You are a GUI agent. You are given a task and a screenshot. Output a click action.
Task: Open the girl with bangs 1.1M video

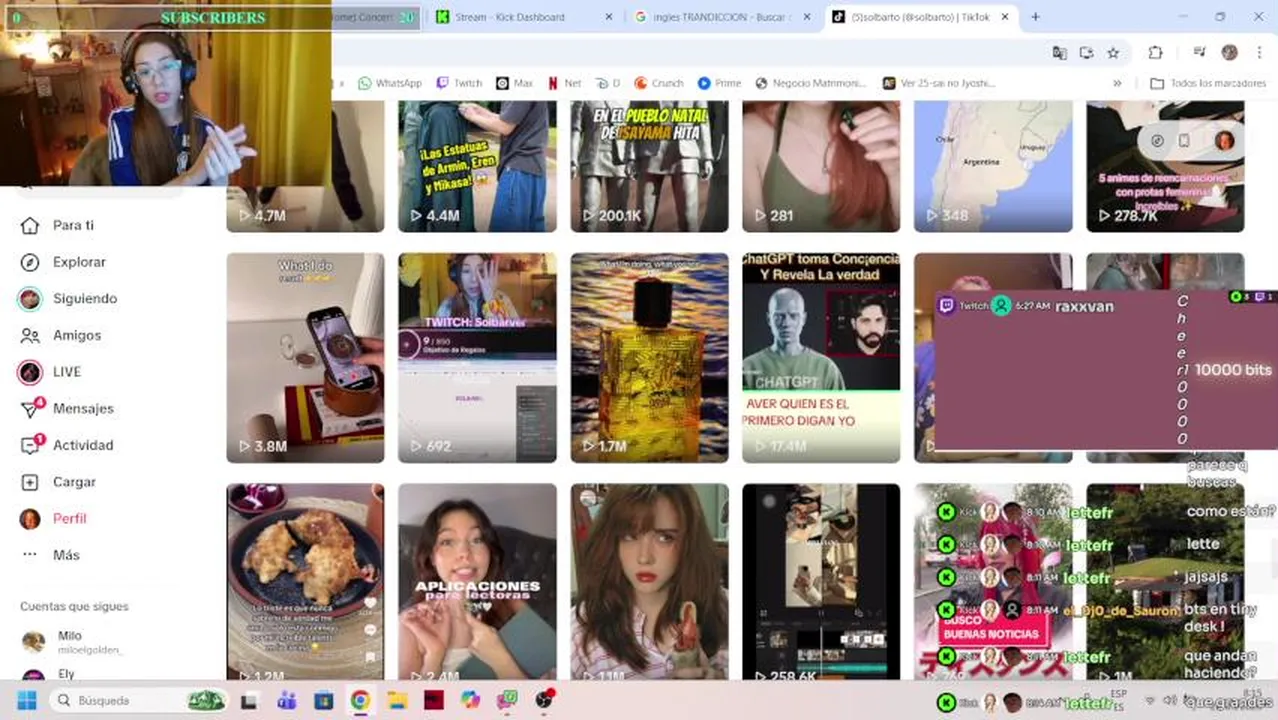click(x=649, y=582)
